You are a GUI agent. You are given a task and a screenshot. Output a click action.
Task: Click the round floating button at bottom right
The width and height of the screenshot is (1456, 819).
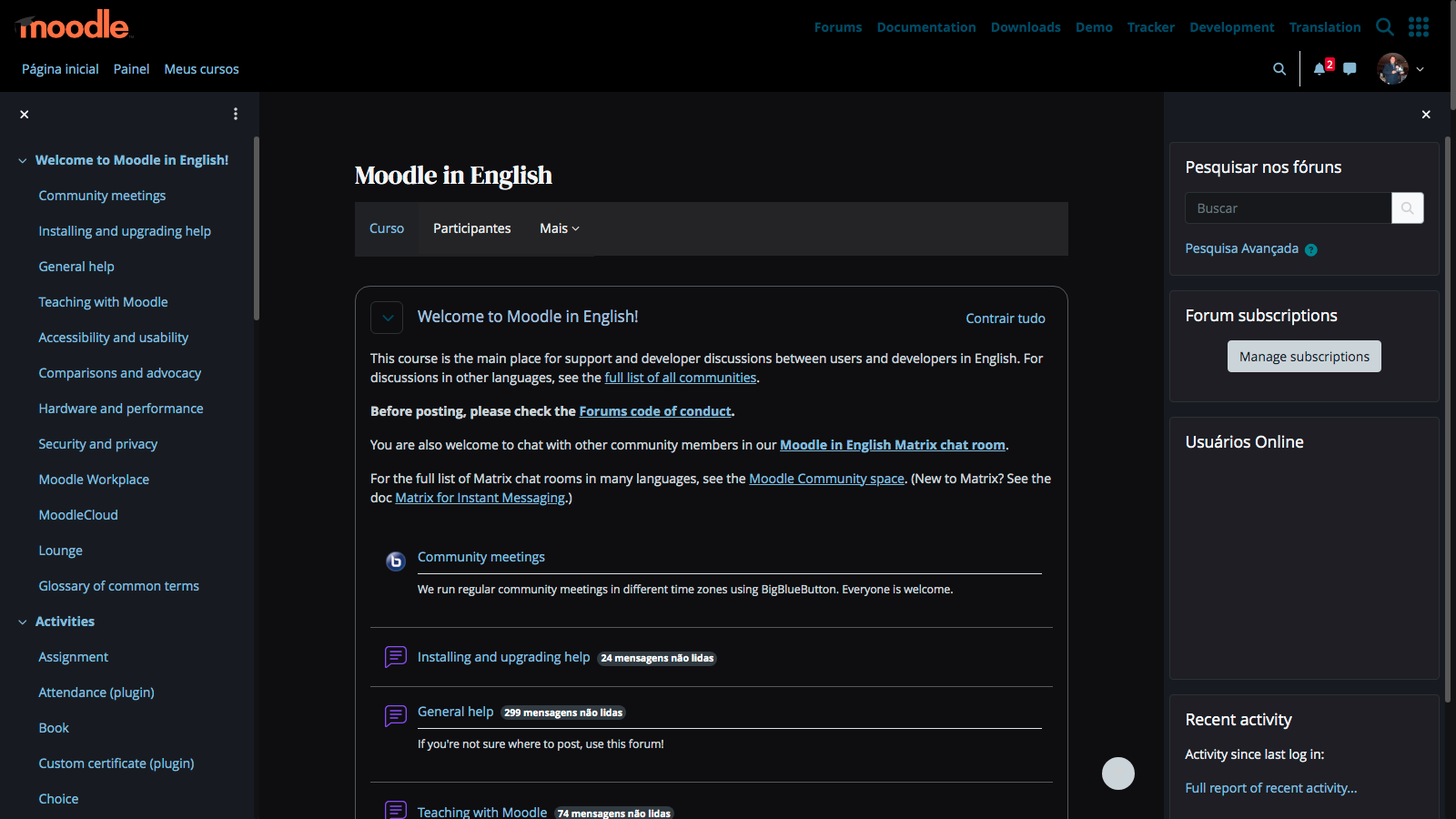[1118, 773]
